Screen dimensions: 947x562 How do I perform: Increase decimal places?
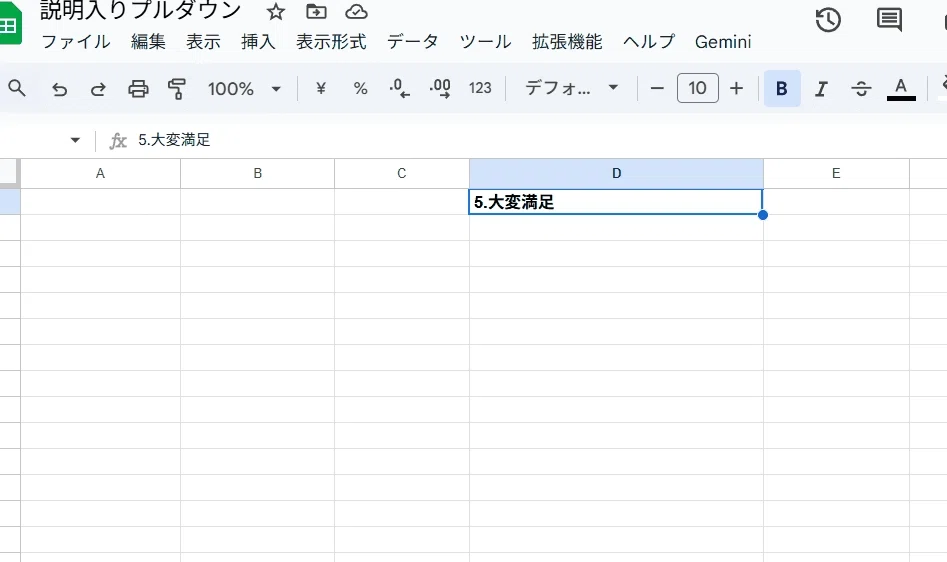click(440, 88)
